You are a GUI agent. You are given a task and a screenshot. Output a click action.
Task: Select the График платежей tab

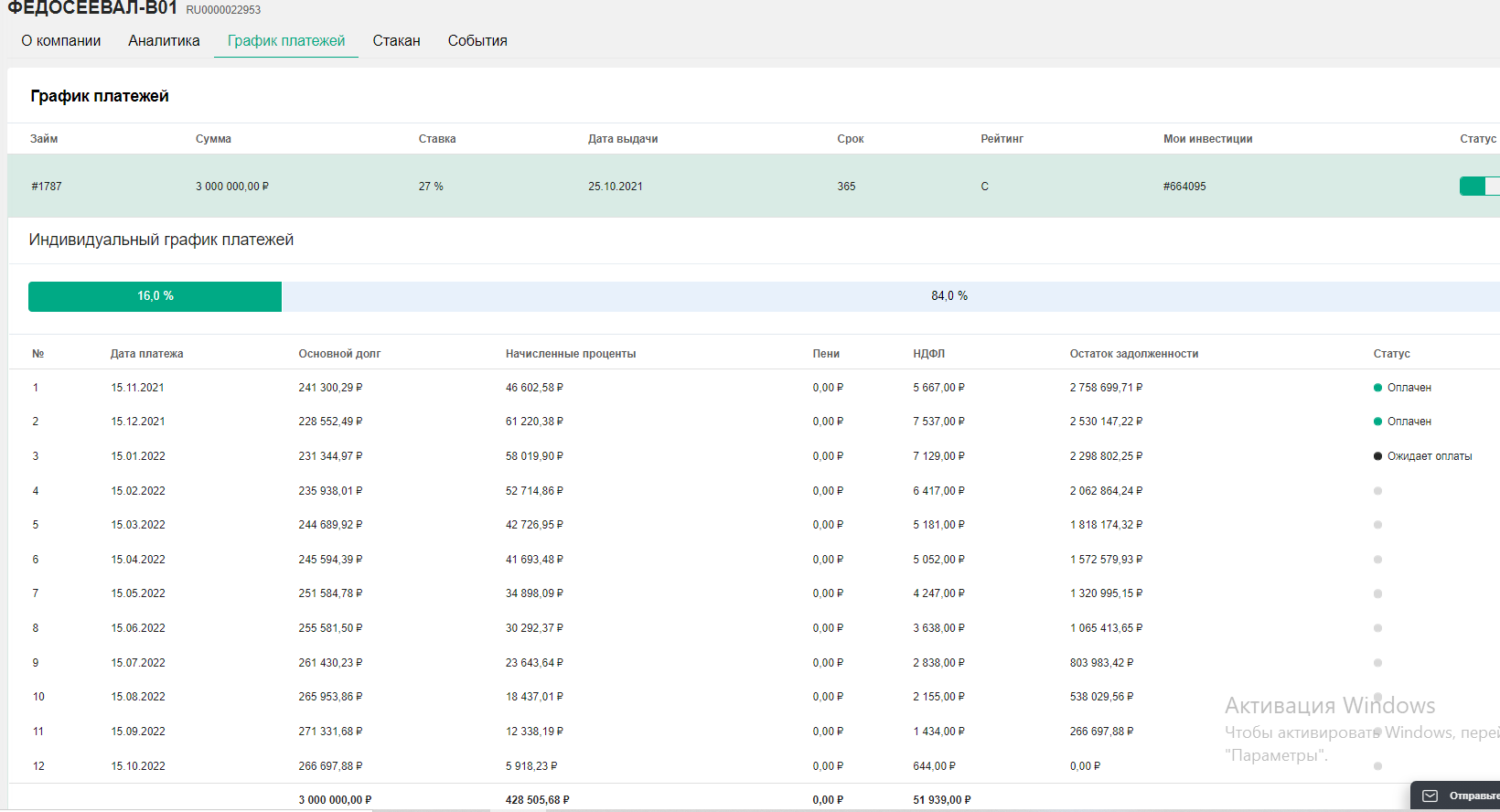point(286,41)
